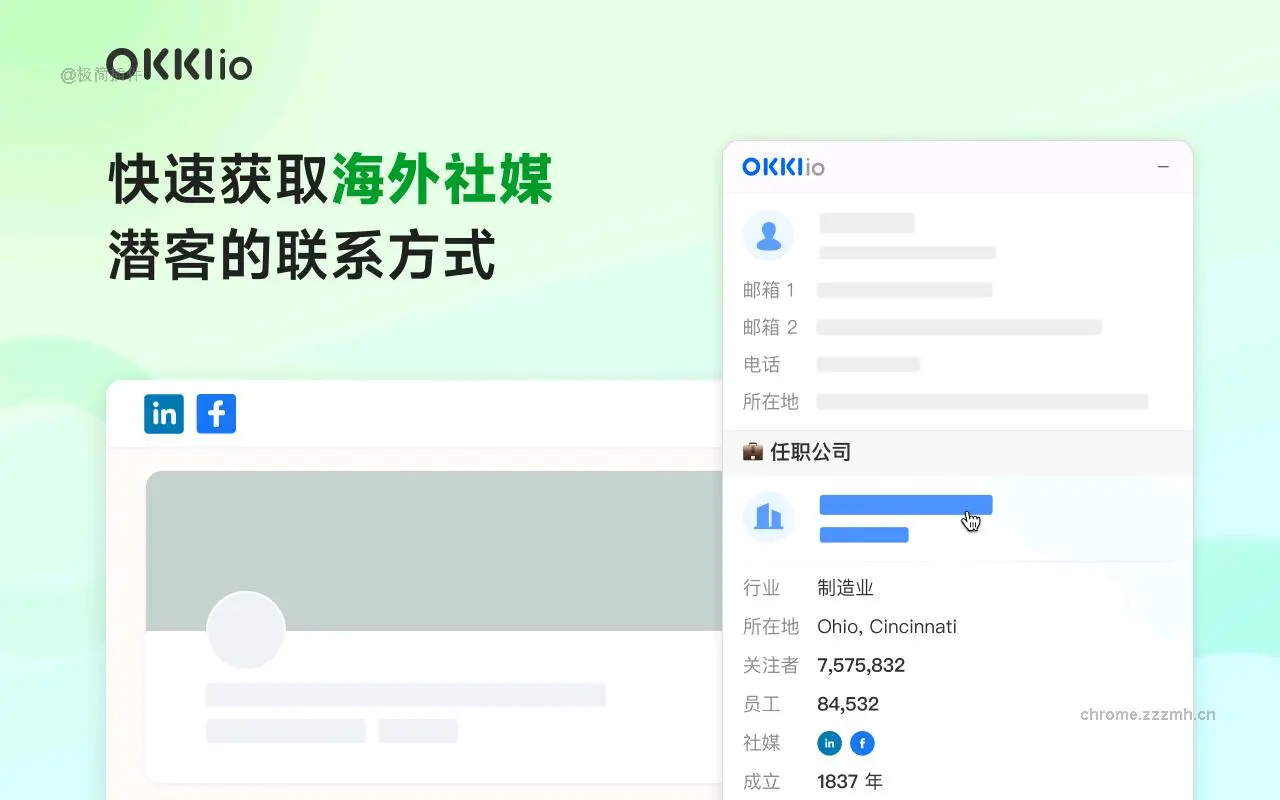Click the Facebook icon on the profile card
The width and height of the screenshot is (1280, 800).
click(x=215, y=413)
